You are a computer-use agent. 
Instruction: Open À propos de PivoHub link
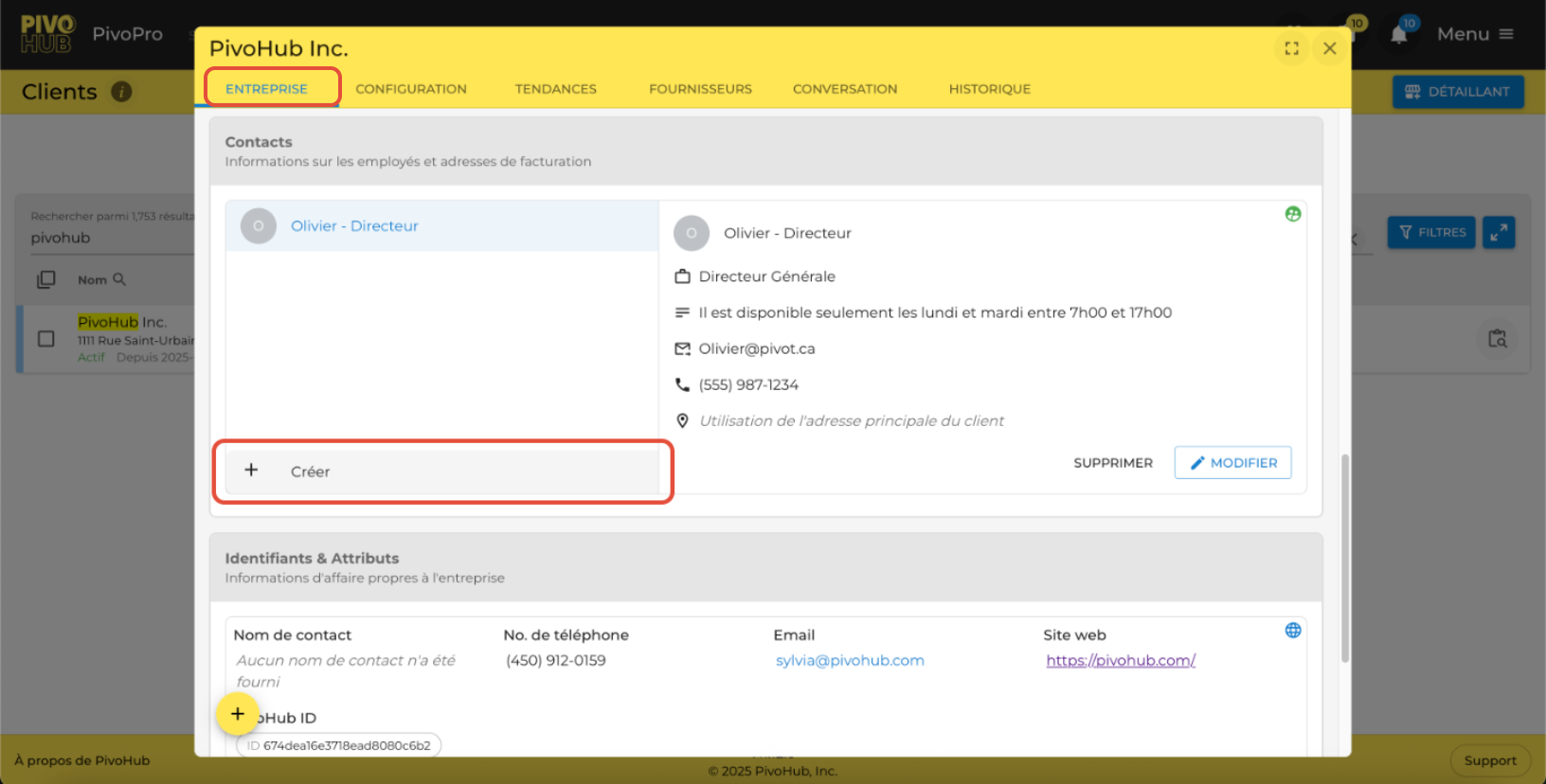pos(82,760)
